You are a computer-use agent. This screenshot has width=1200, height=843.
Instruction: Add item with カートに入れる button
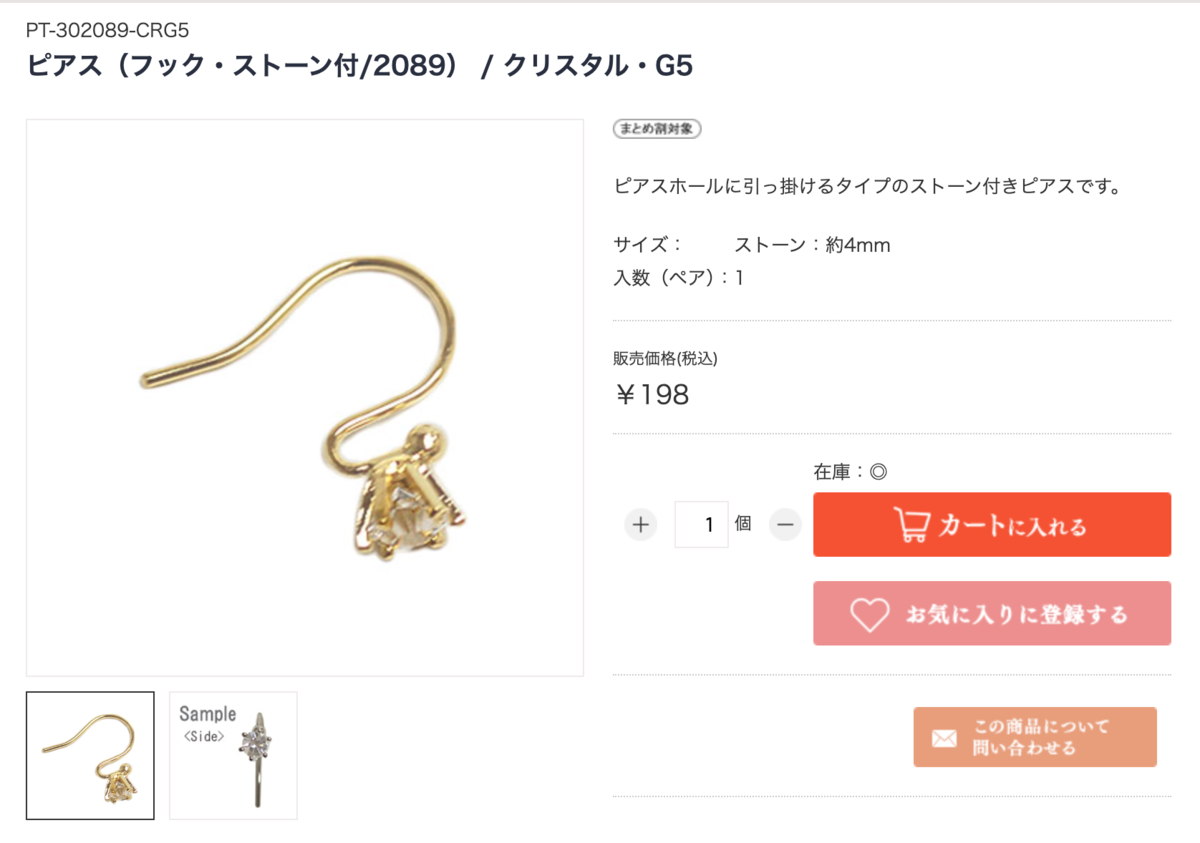point(992,525)
